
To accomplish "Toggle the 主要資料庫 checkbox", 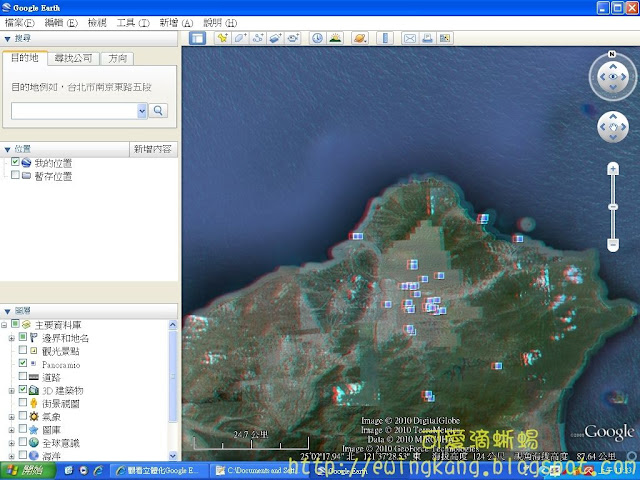I will point(15,324).
